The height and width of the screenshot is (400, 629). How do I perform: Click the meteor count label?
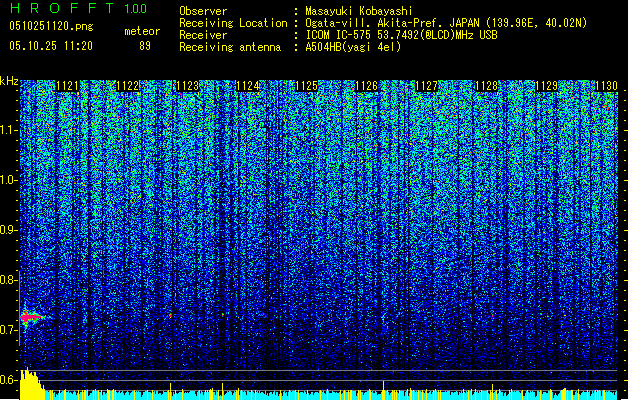click(142, 31)
